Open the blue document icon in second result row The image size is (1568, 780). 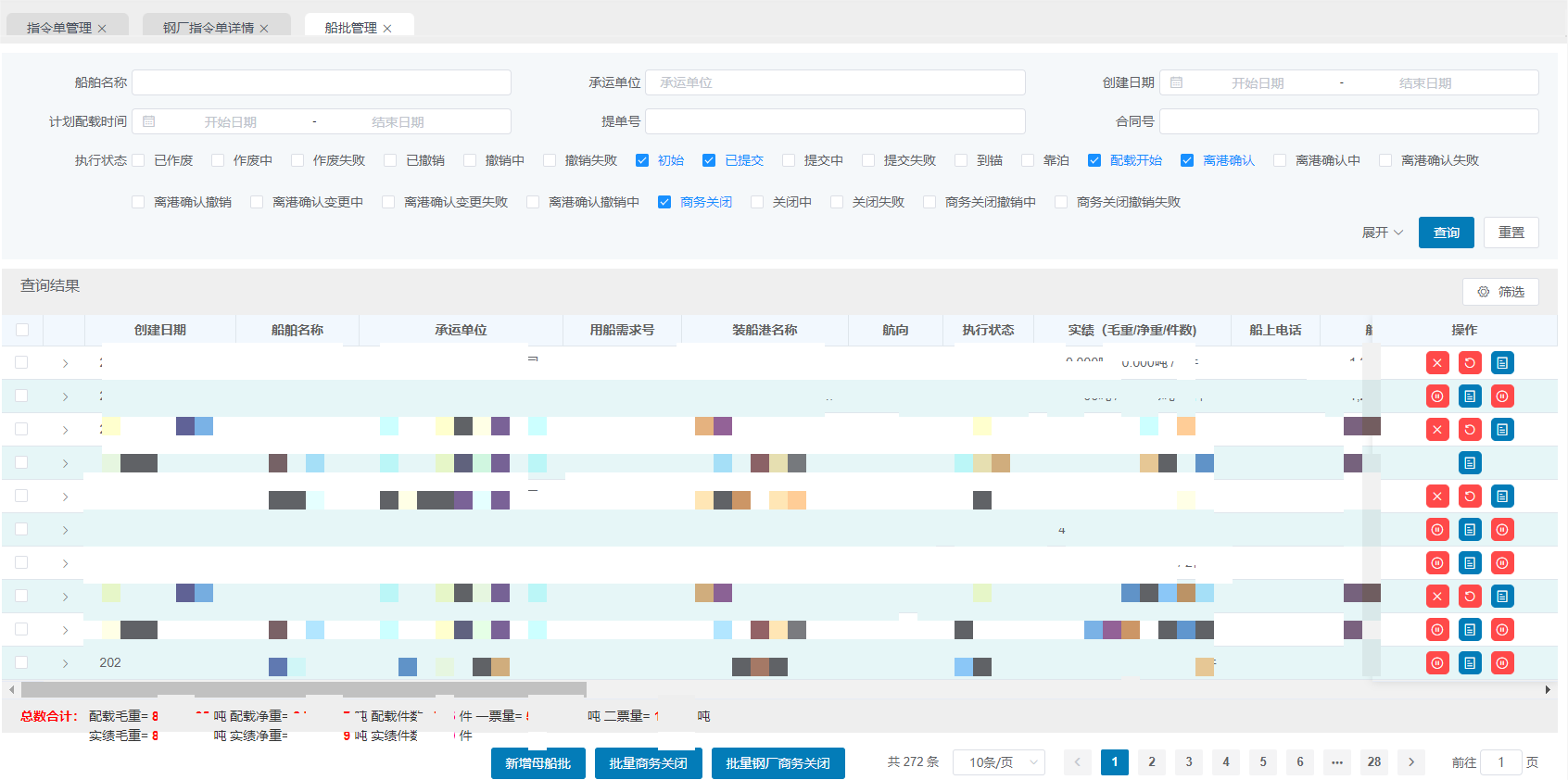tap(1470, 396)
